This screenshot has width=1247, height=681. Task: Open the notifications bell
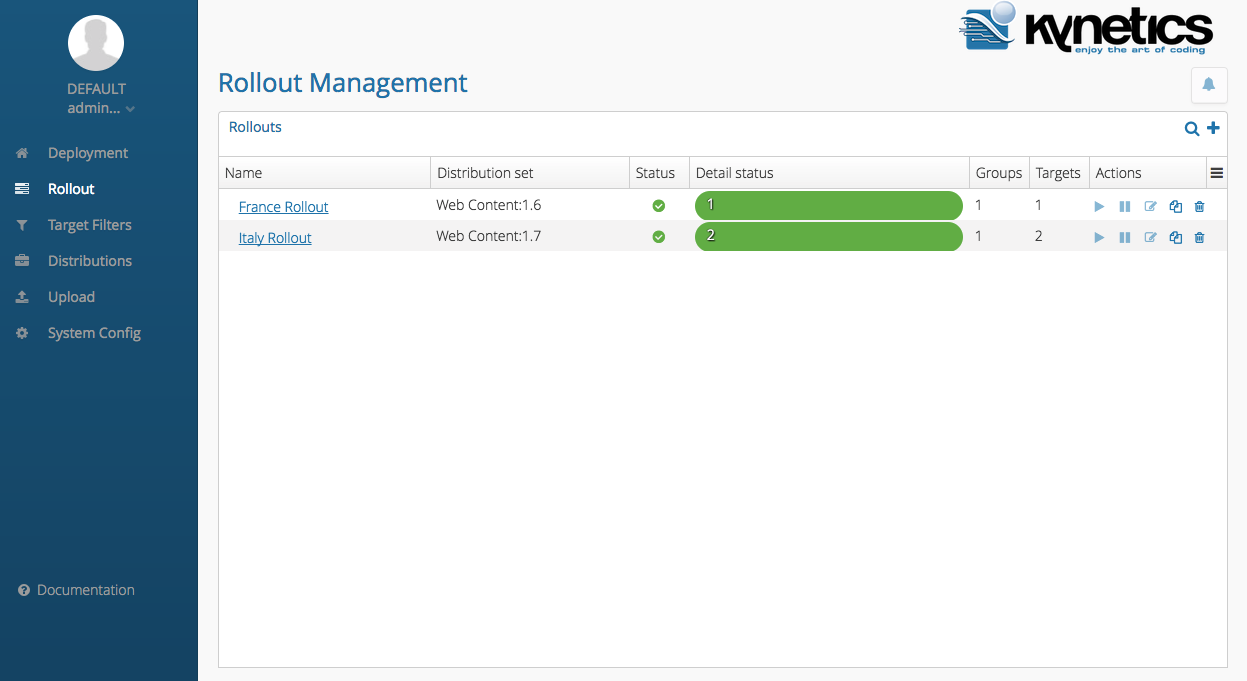1209,85
